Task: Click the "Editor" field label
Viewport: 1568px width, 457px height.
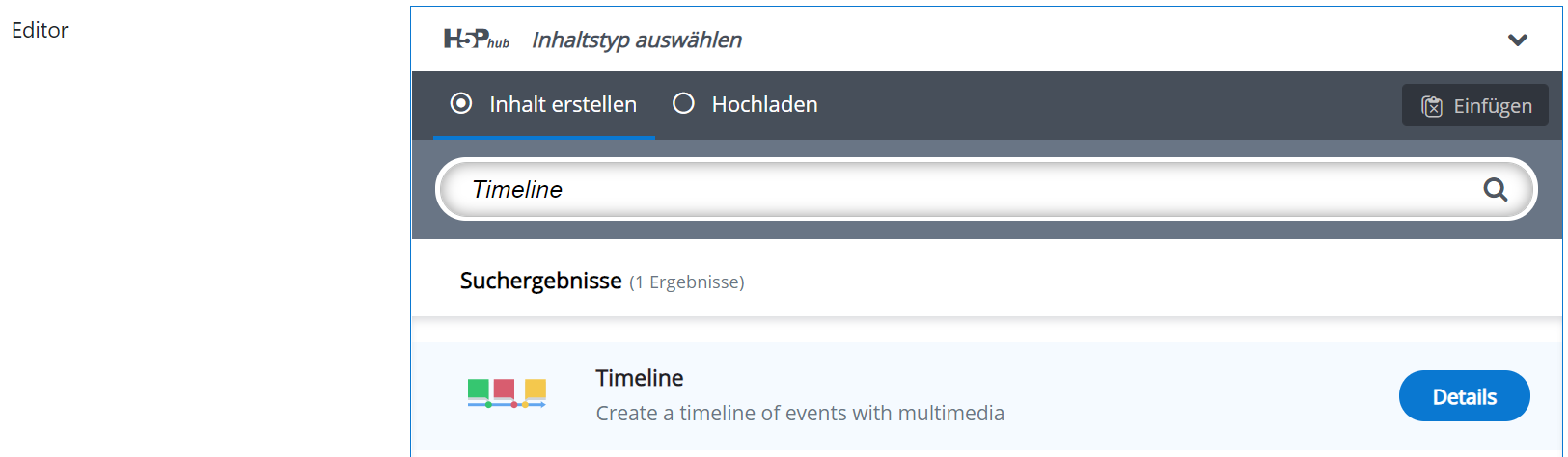Action: [40, 31]
